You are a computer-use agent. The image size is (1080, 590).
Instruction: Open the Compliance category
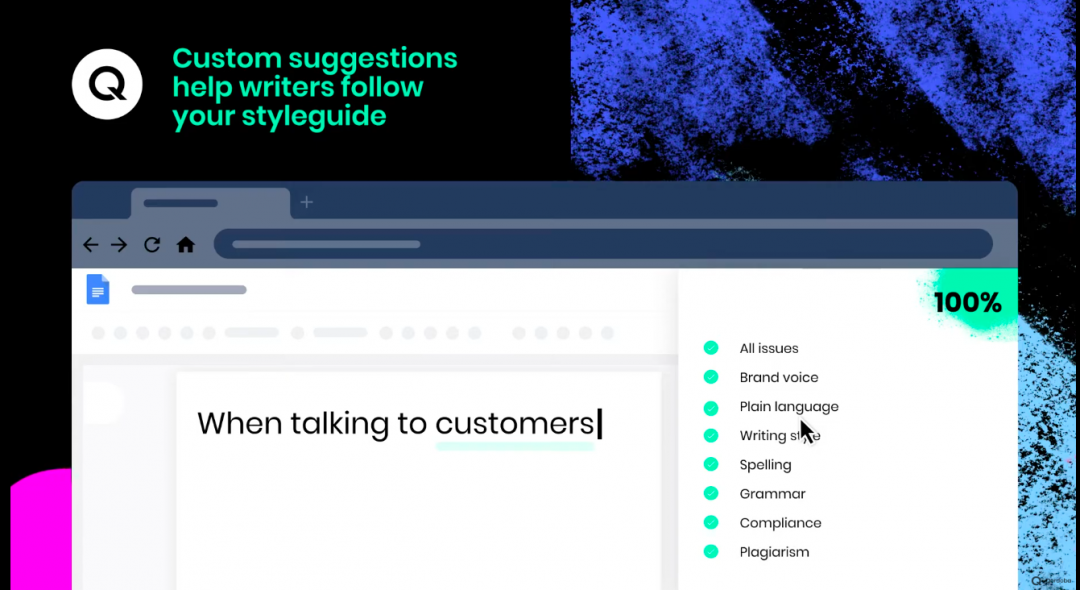tap(780, 523)
